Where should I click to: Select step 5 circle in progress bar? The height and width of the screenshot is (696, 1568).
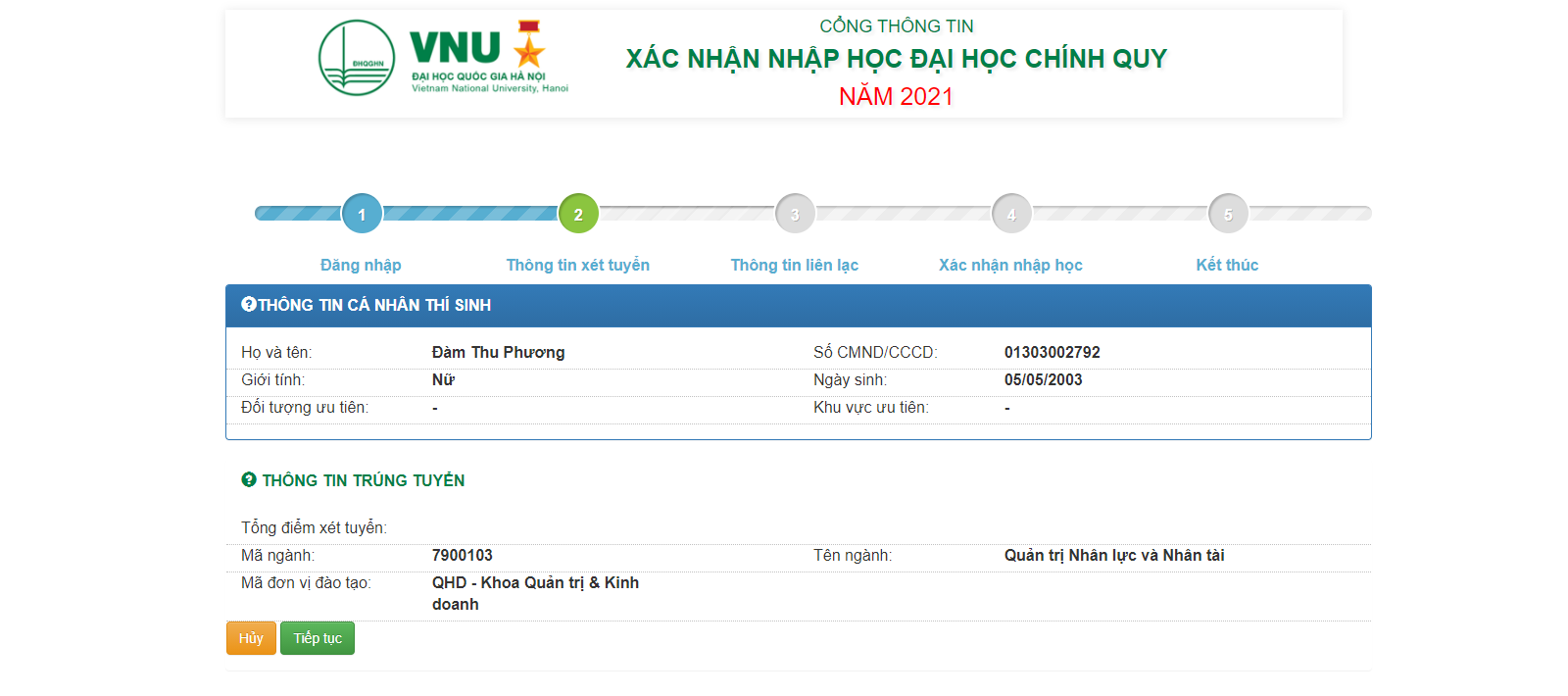pos(1228,214)
